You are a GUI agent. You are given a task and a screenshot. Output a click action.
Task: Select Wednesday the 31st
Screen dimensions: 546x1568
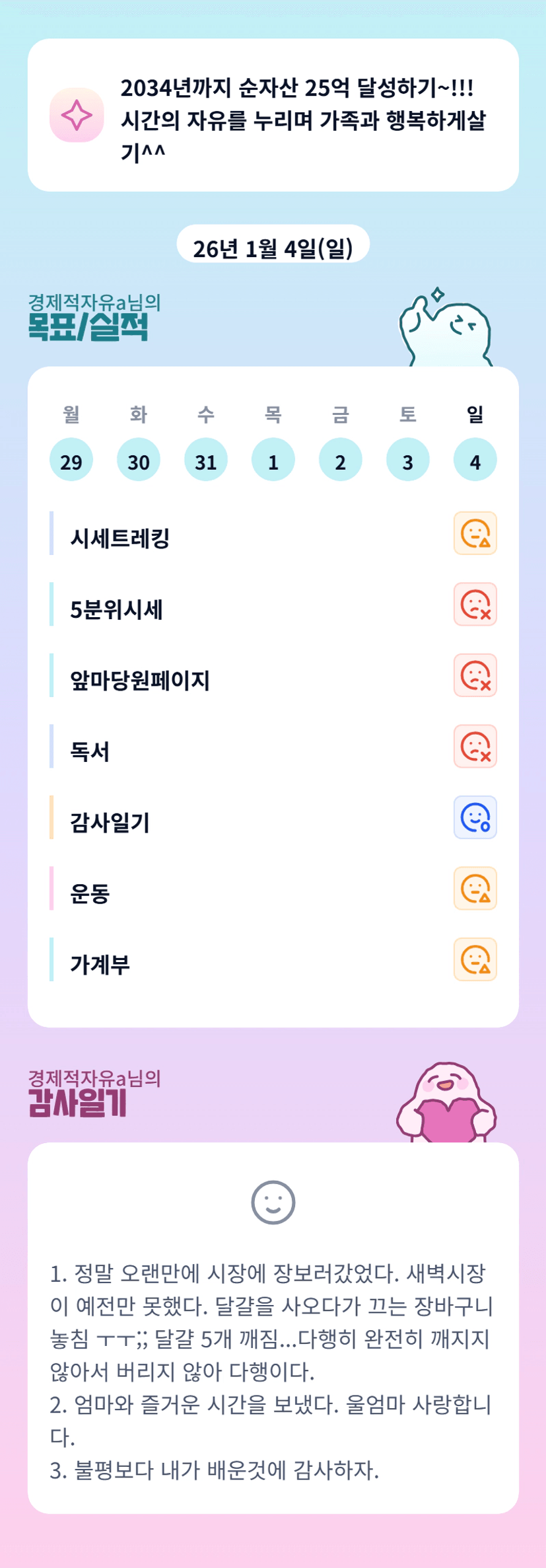tap(206, 460)
